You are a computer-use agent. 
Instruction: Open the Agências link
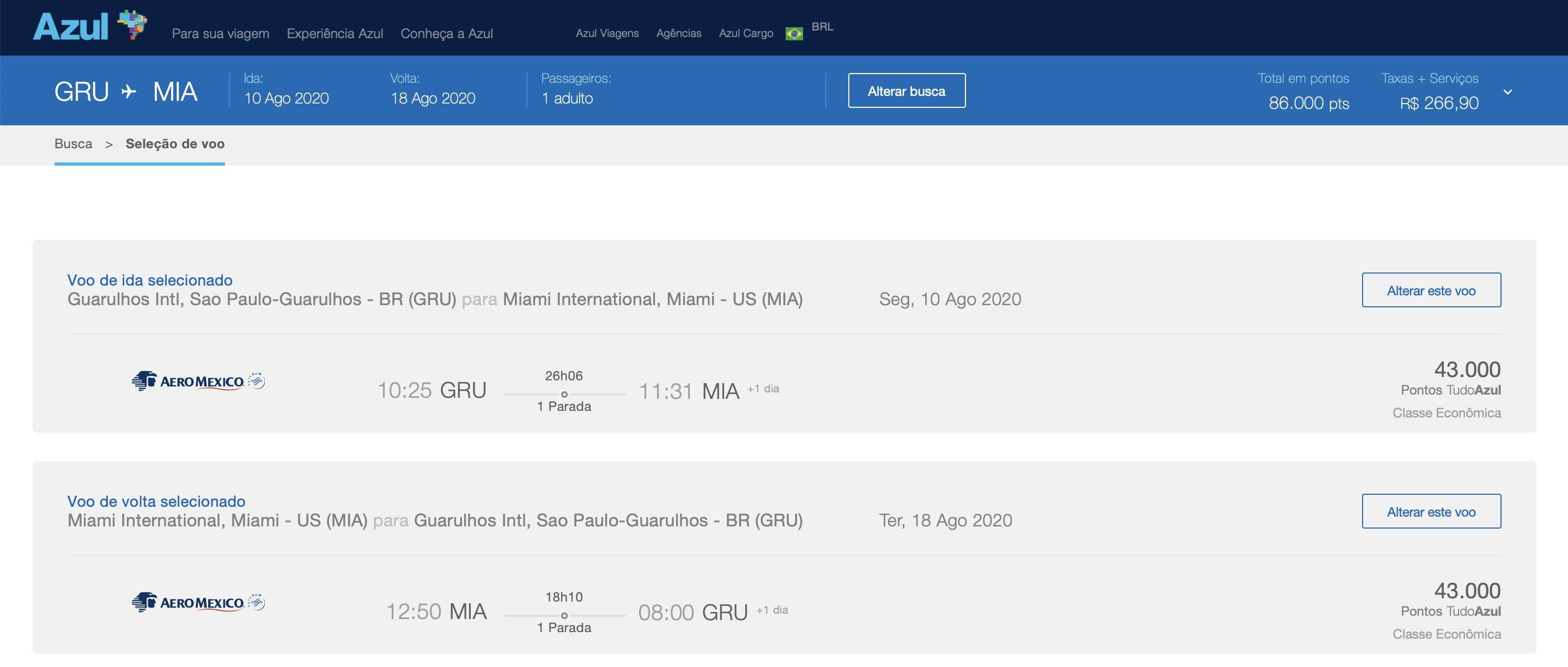coord(679,33)
